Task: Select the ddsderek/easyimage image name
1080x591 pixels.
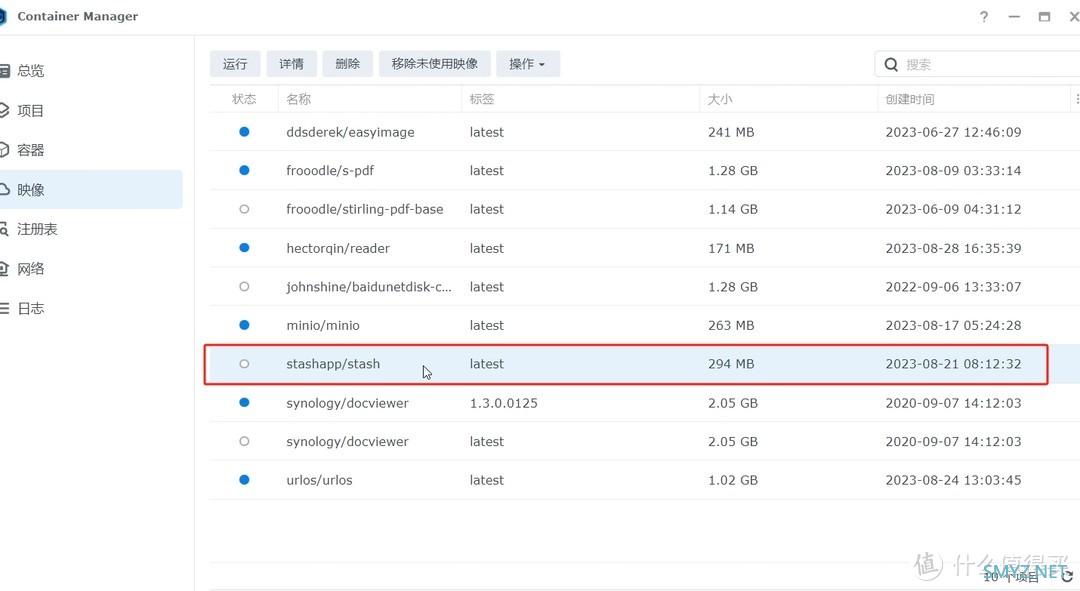Action: [350, 132]
